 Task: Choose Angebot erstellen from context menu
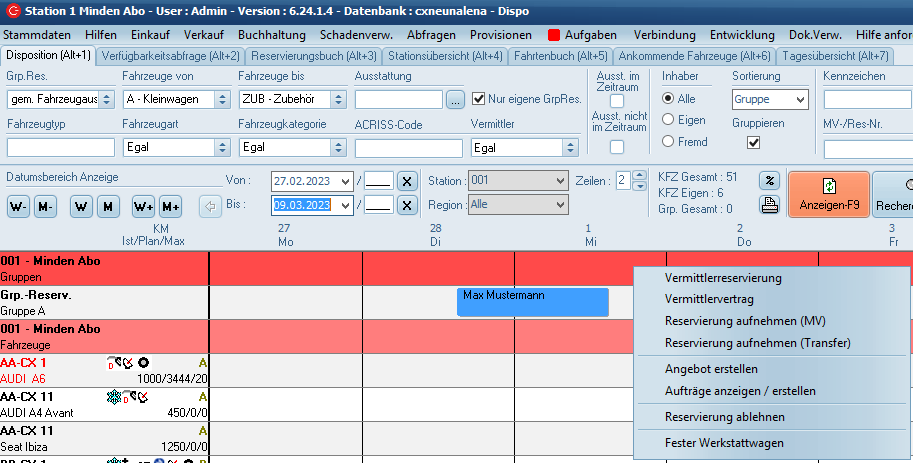coord(711,369)
